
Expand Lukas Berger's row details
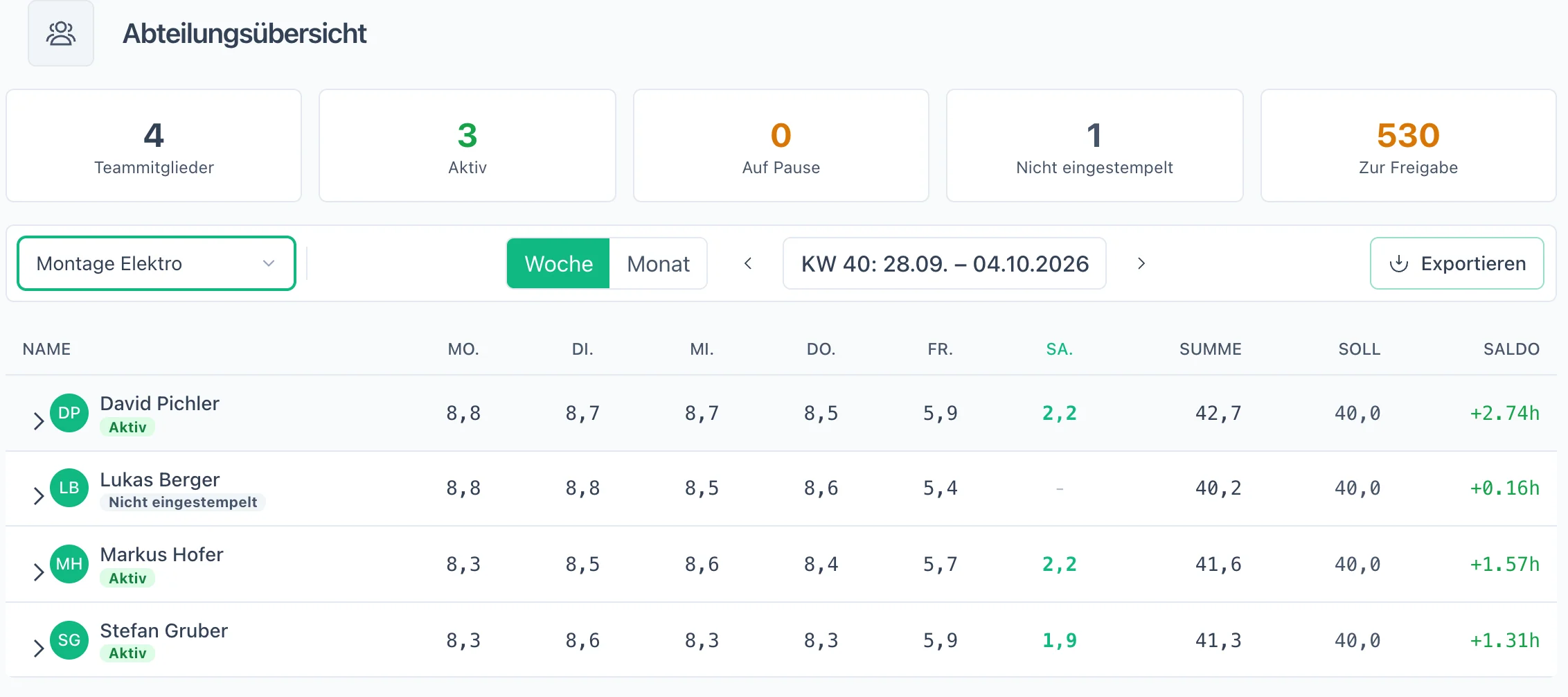(39, 495)
